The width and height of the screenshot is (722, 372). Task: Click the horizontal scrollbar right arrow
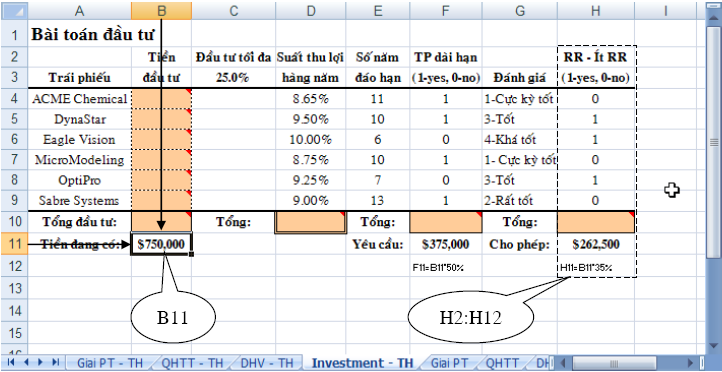[690, 362]
